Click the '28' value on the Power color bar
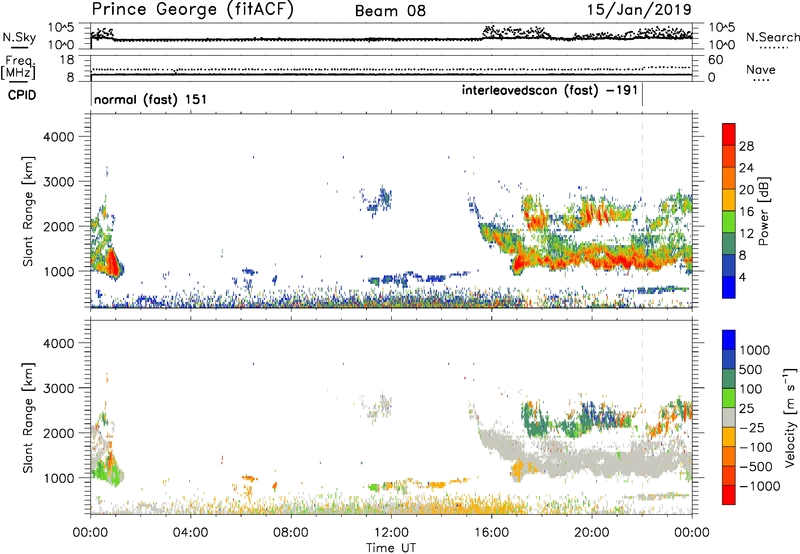The image size is (800, 554). pyautogui.click(x=746, y=146)
